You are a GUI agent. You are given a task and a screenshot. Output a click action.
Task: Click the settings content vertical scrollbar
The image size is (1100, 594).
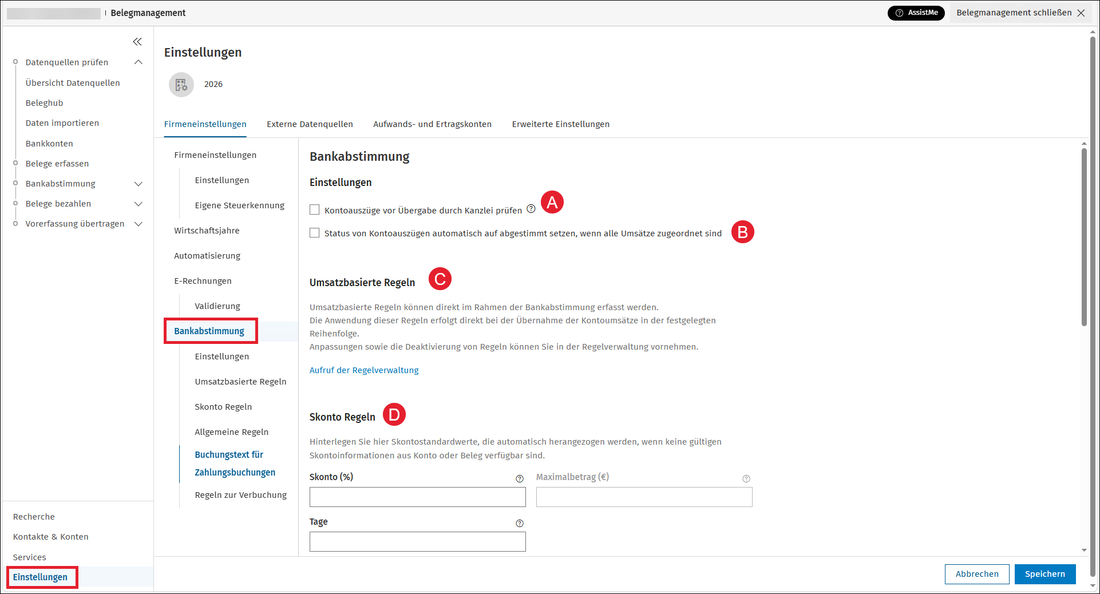[x=1085, y=237]
